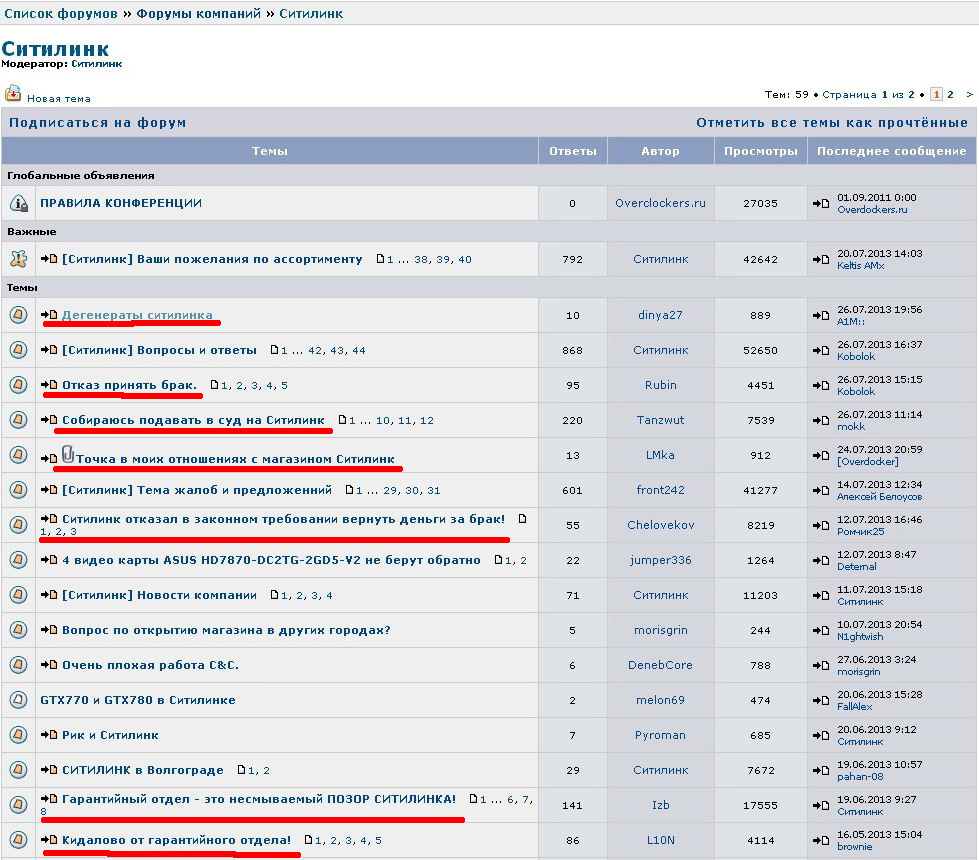Image resolution: width=979 pixels, height=860 pixels.
Task: Open latest post icon dated 26.07.2013 16:37
Action: (821, 350)
